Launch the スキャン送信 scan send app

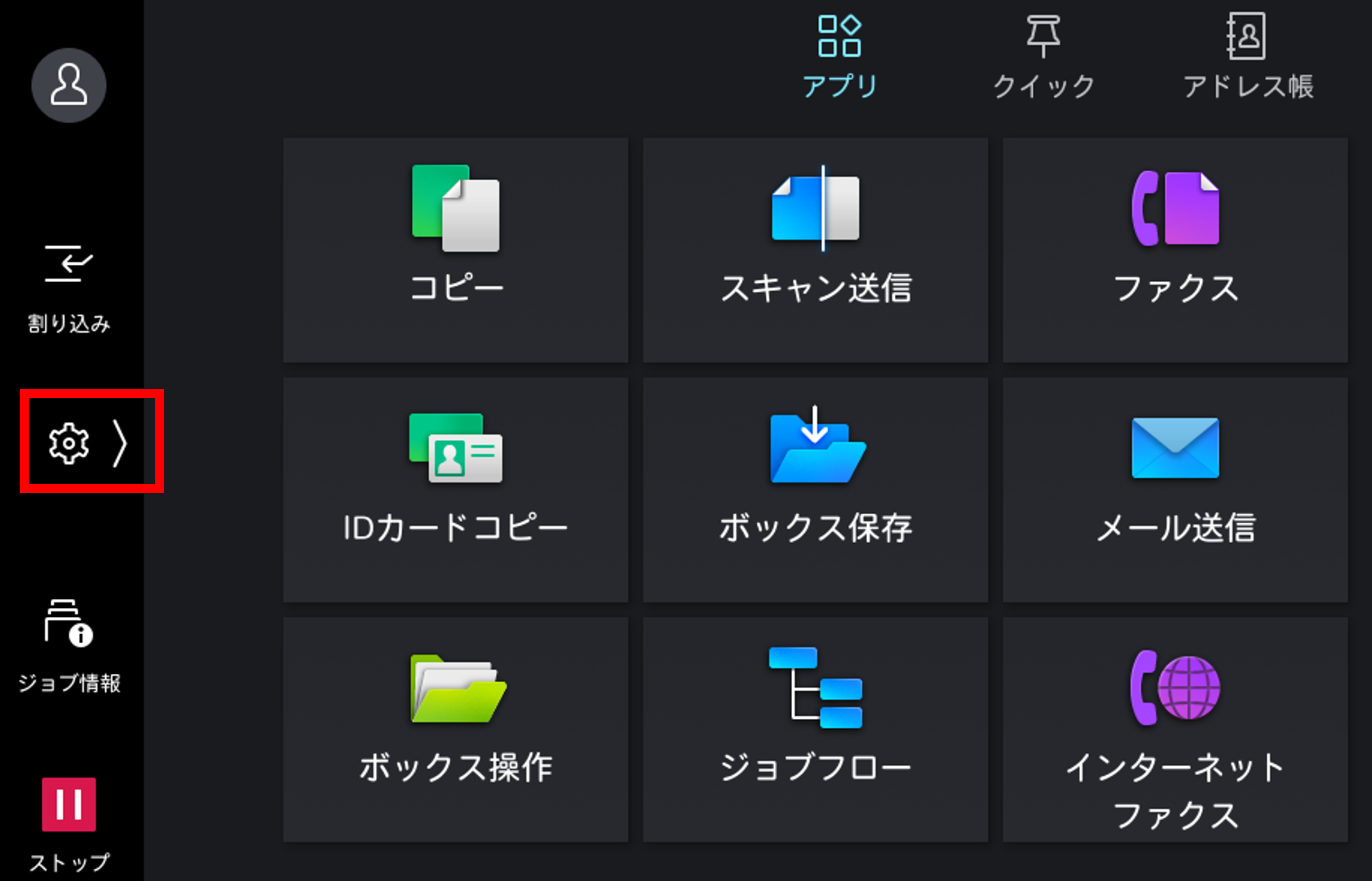click(815, 250)
